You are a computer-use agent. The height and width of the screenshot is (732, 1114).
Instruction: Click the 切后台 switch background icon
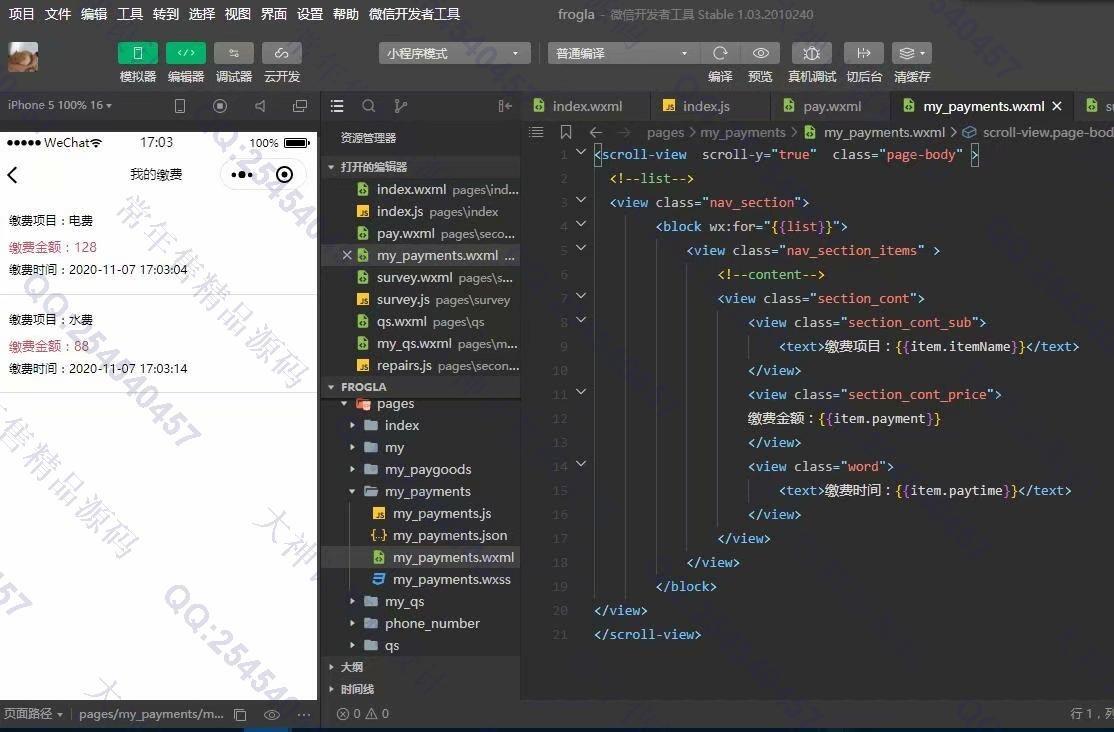tap(864, 53)
